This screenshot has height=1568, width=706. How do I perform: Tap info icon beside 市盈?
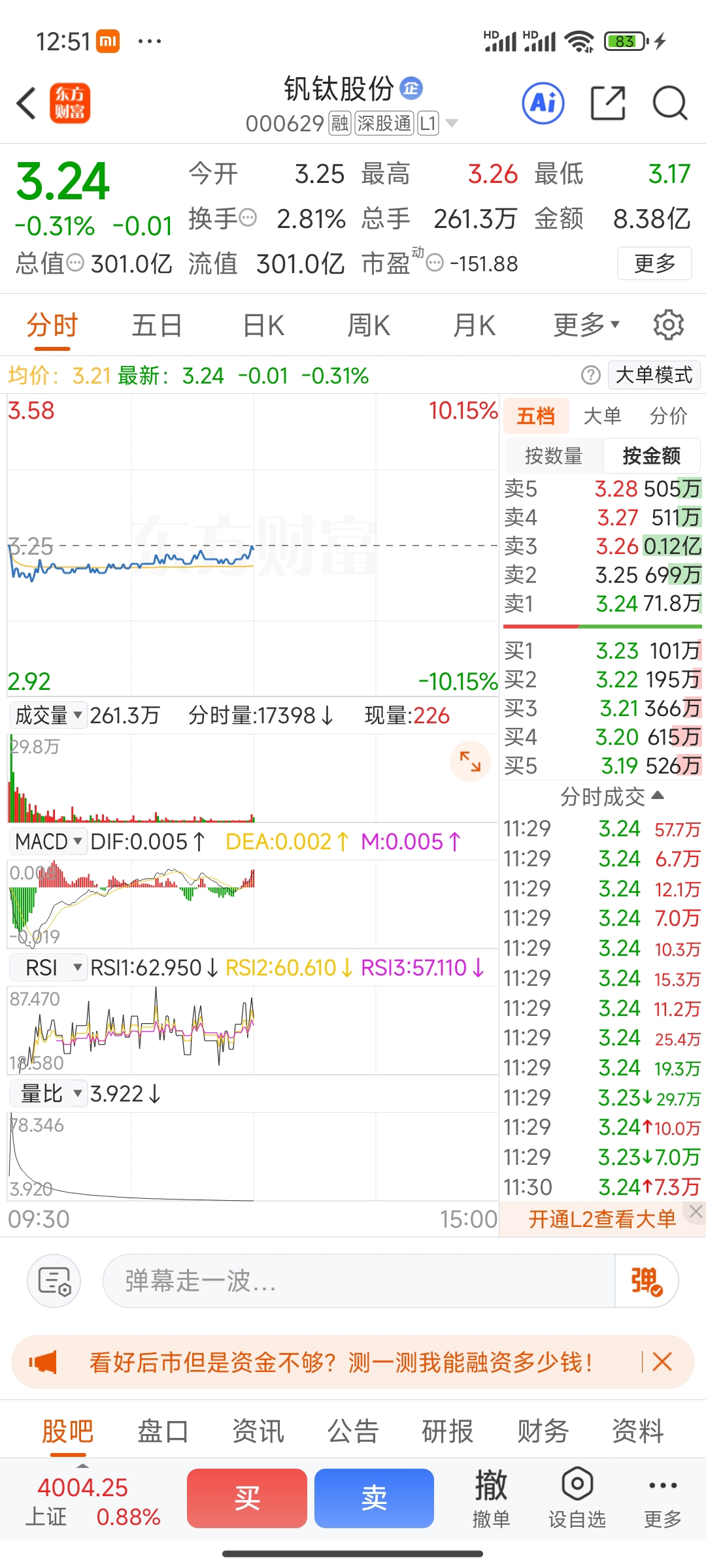tap(435, 263)
